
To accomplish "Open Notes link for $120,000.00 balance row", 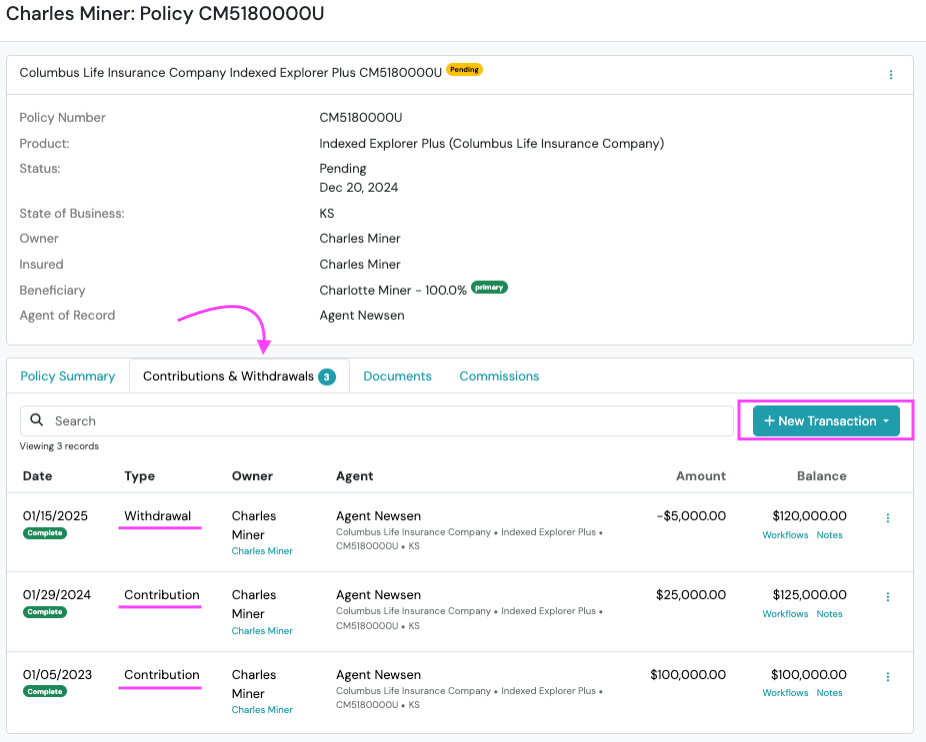I will 829,535.
